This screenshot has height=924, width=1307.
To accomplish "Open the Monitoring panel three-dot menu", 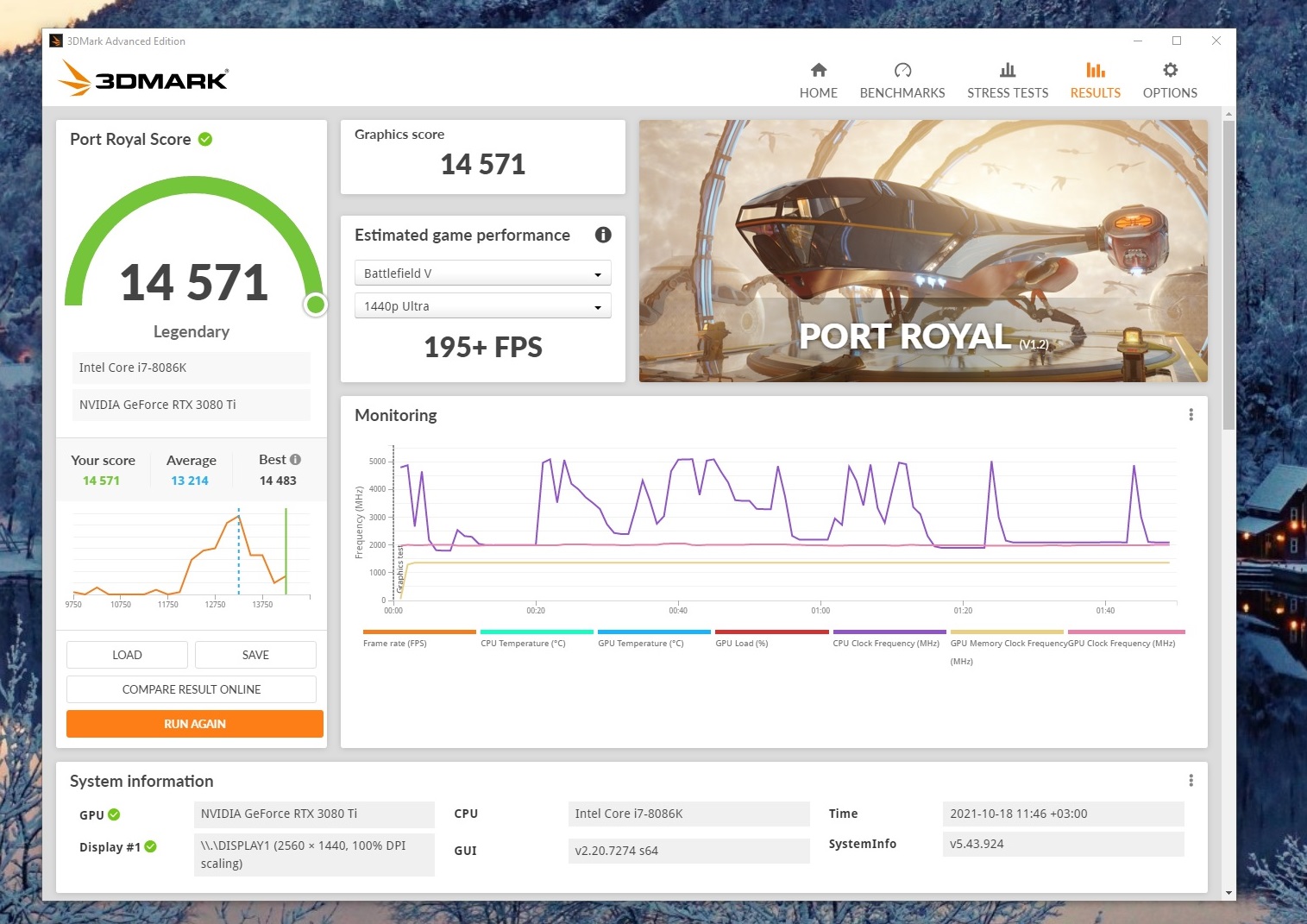I will click(x=1191, y=415).
